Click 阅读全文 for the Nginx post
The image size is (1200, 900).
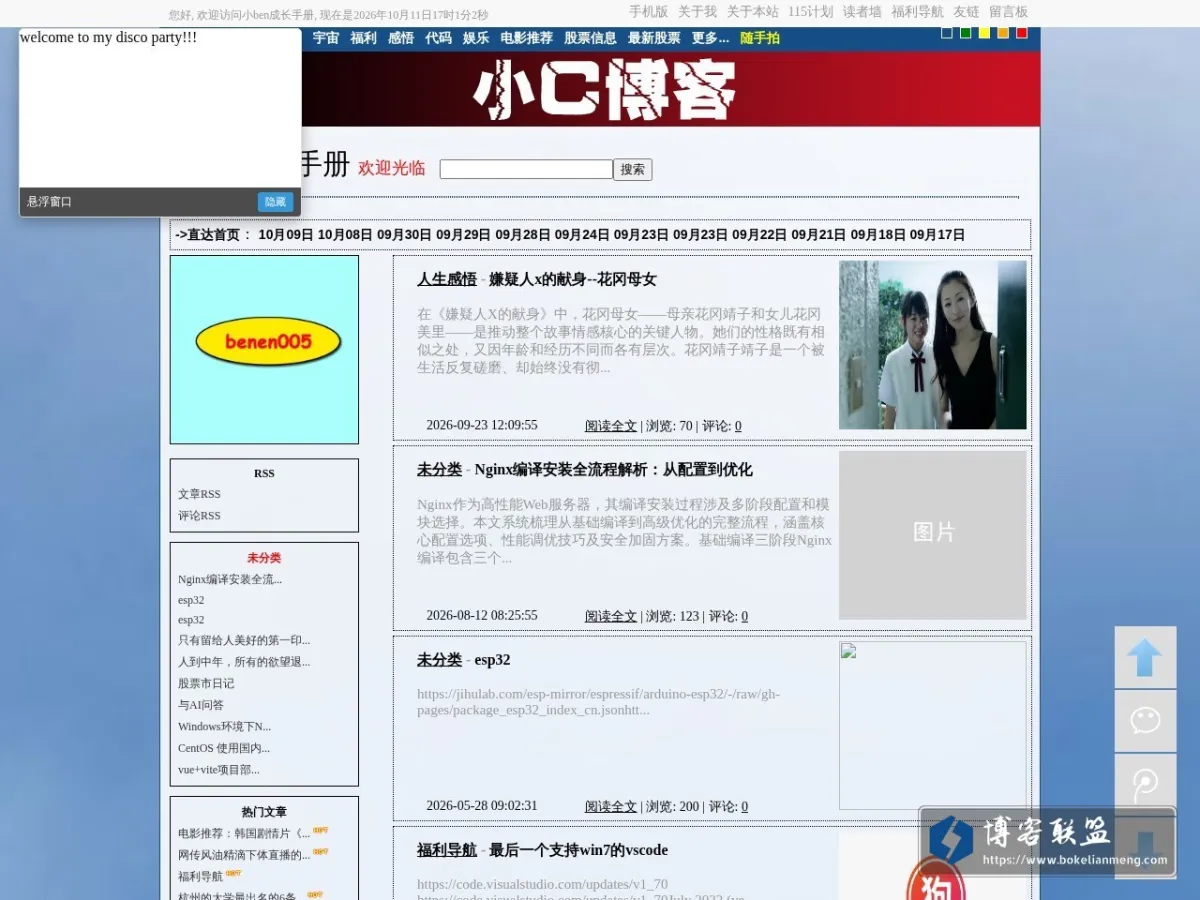611,616
